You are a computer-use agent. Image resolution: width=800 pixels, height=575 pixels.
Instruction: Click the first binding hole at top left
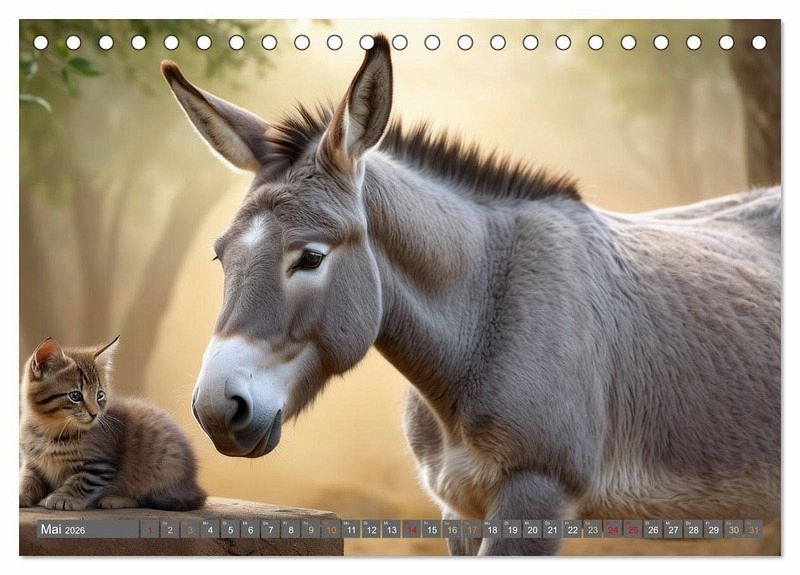click(41, 42)
